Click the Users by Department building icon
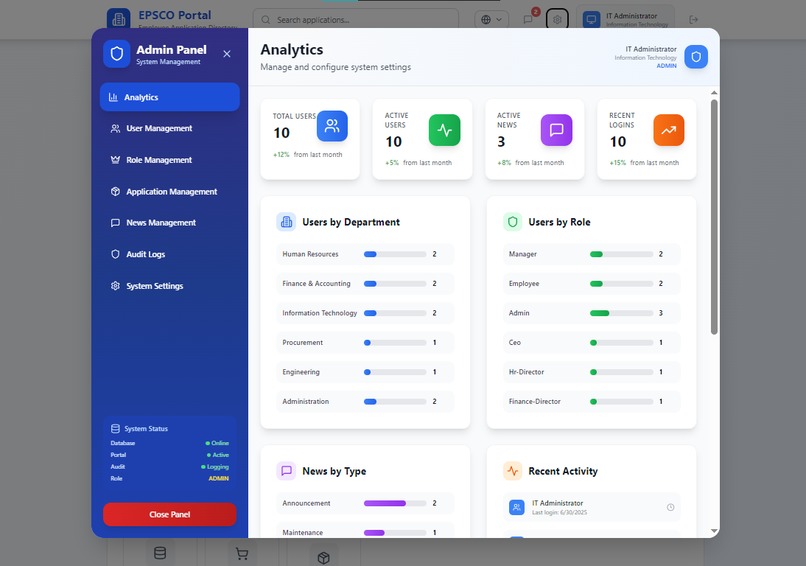806x566 pixels. click(286, 222)
